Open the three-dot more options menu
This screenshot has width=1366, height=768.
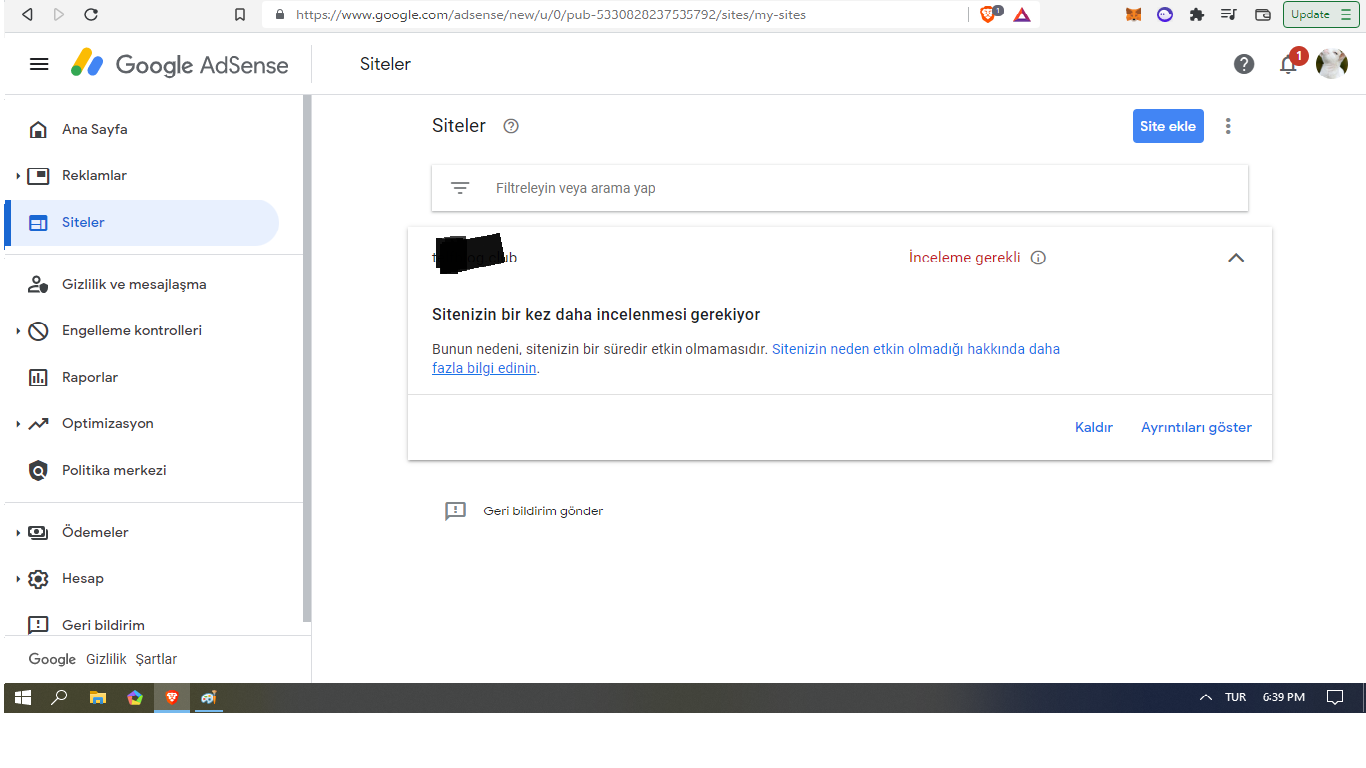click(x=1228, y=126)
